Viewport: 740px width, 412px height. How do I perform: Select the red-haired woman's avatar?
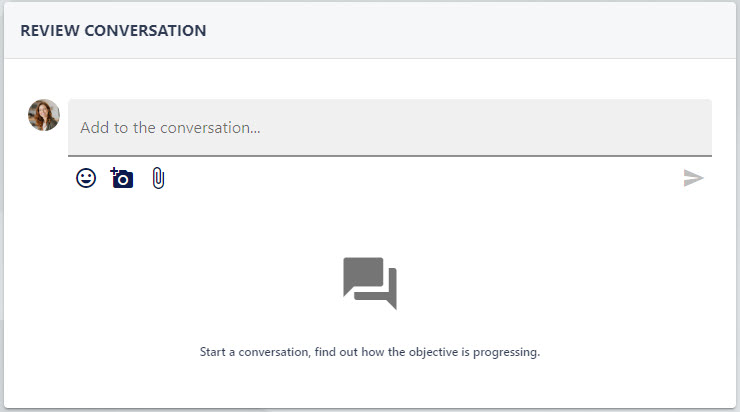pos(44,115)
